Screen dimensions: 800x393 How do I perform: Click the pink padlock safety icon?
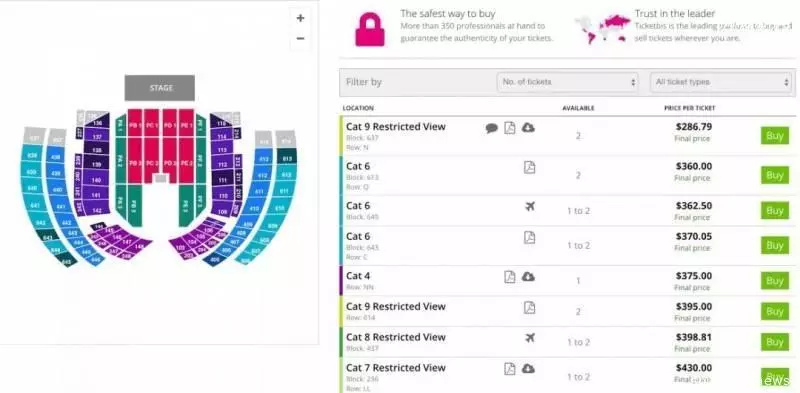370,30
